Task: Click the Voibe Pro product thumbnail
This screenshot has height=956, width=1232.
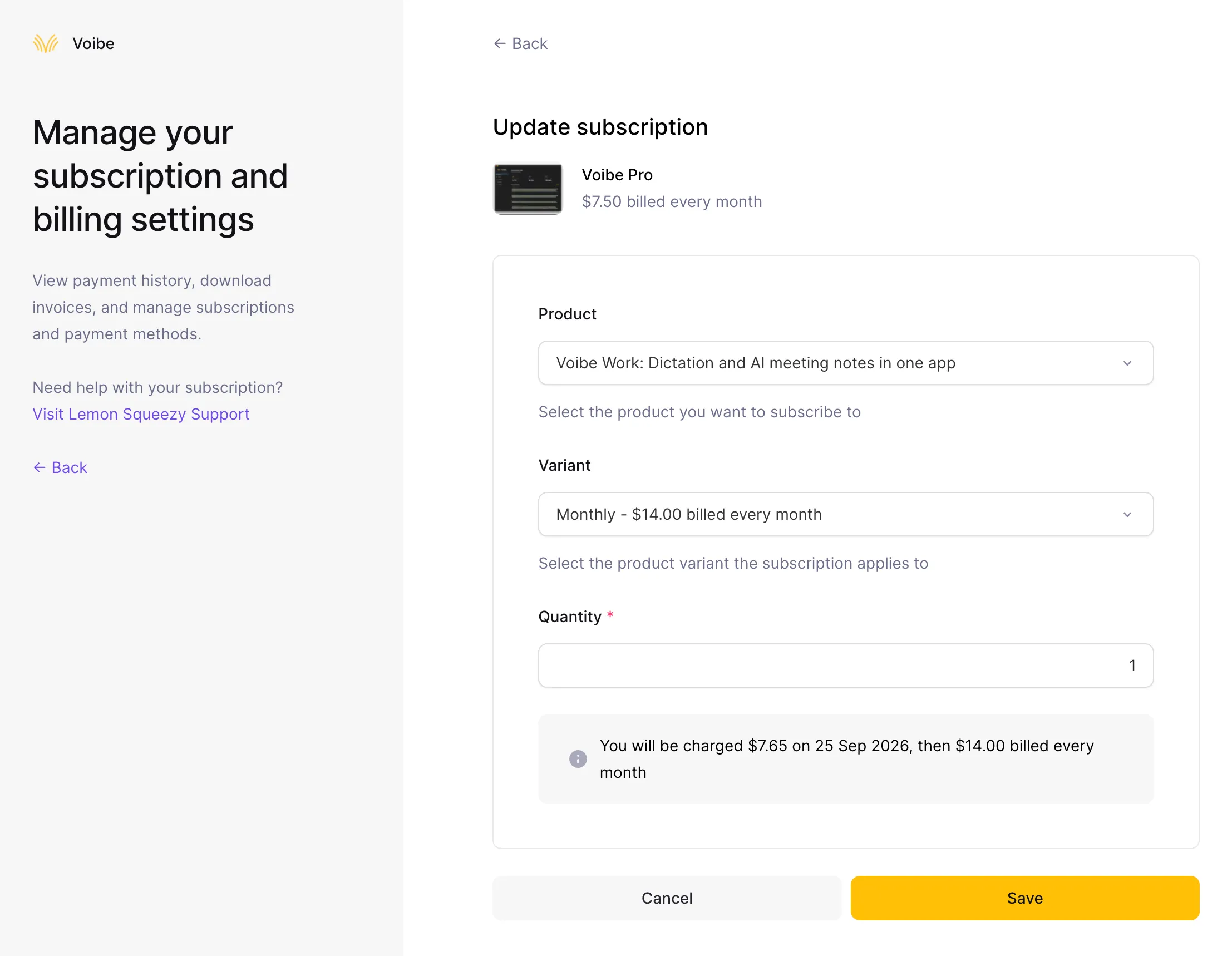Action: [528, 189]
